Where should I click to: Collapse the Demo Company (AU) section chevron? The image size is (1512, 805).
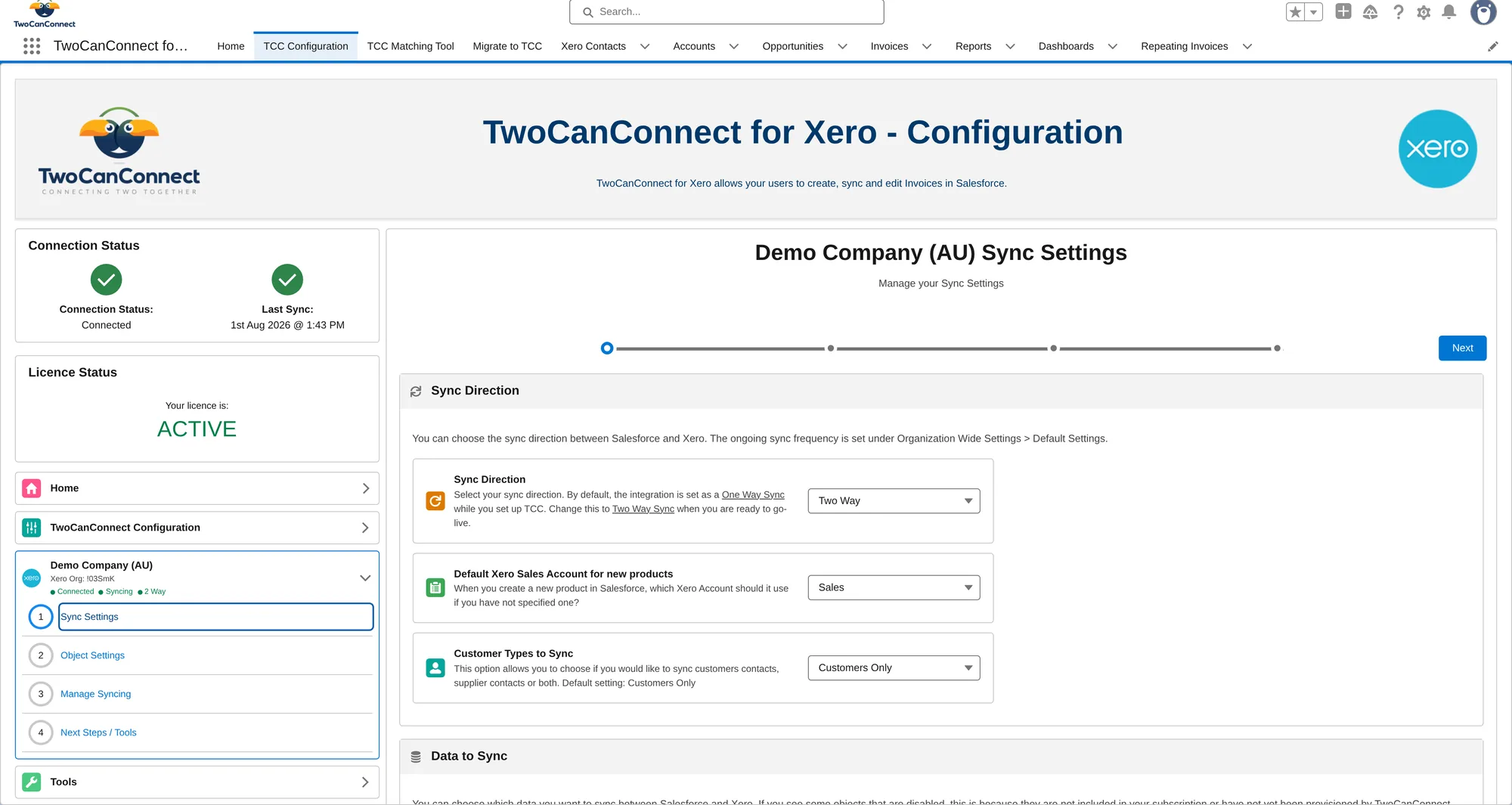[365, 578]
